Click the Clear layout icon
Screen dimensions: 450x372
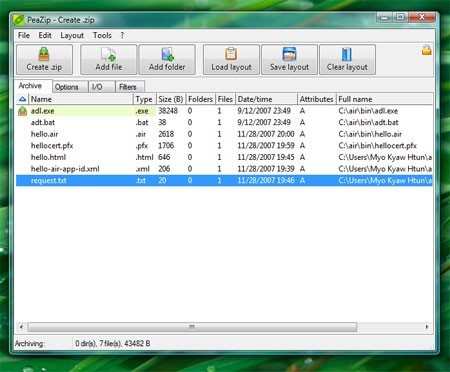tap(347, 54)
